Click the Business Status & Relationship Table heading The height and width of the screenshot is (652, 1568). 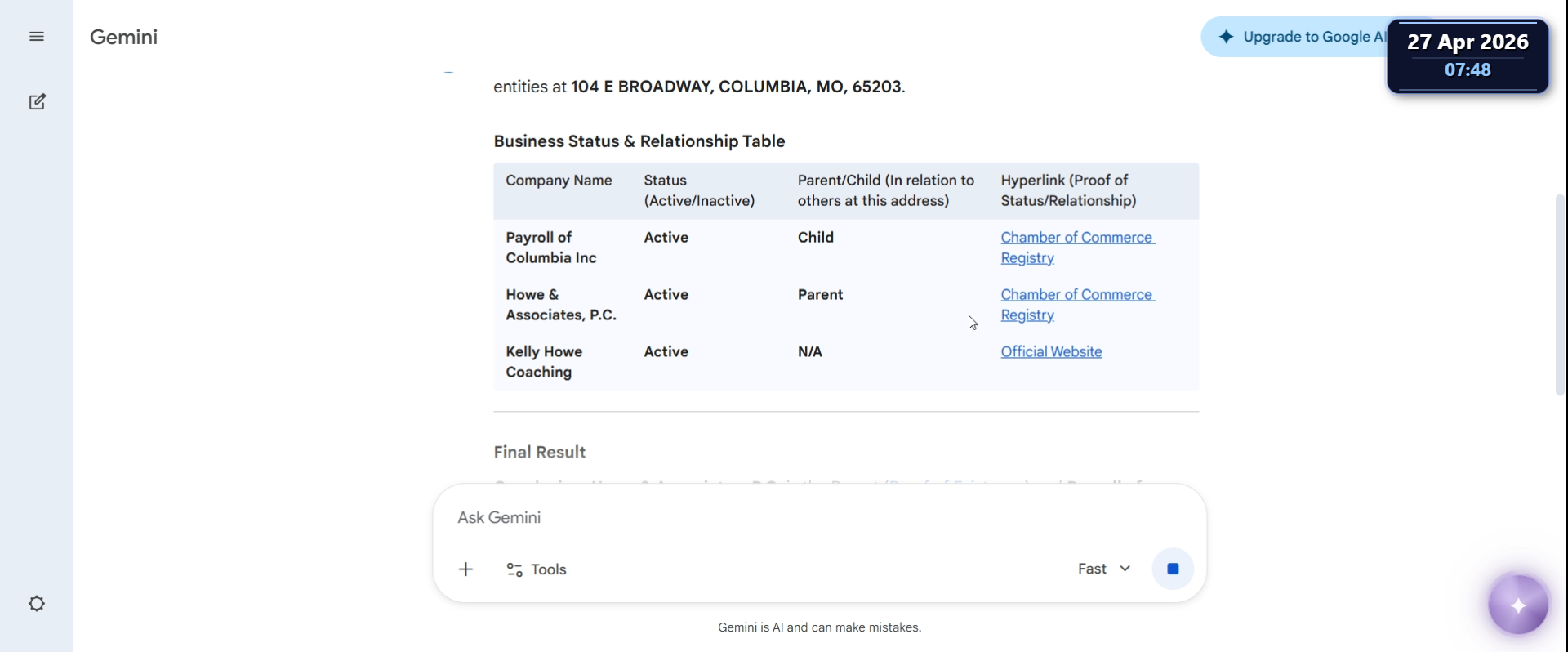tap(639, 141)
